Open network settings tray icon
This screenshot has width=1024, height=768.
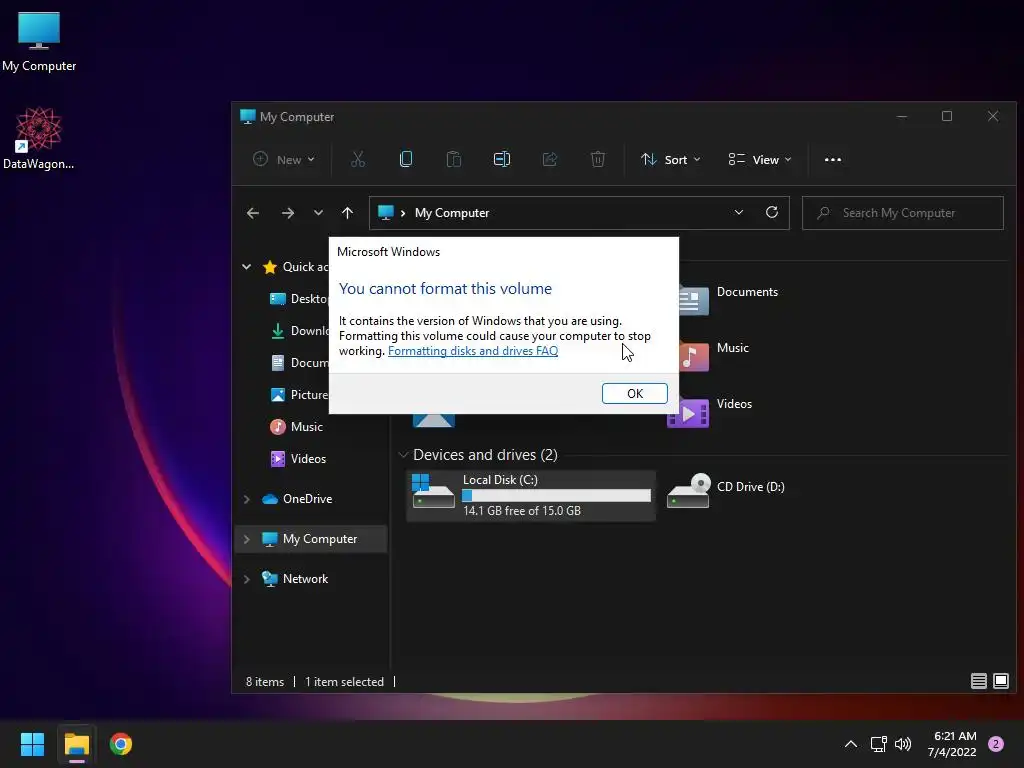tap(878, 744)
